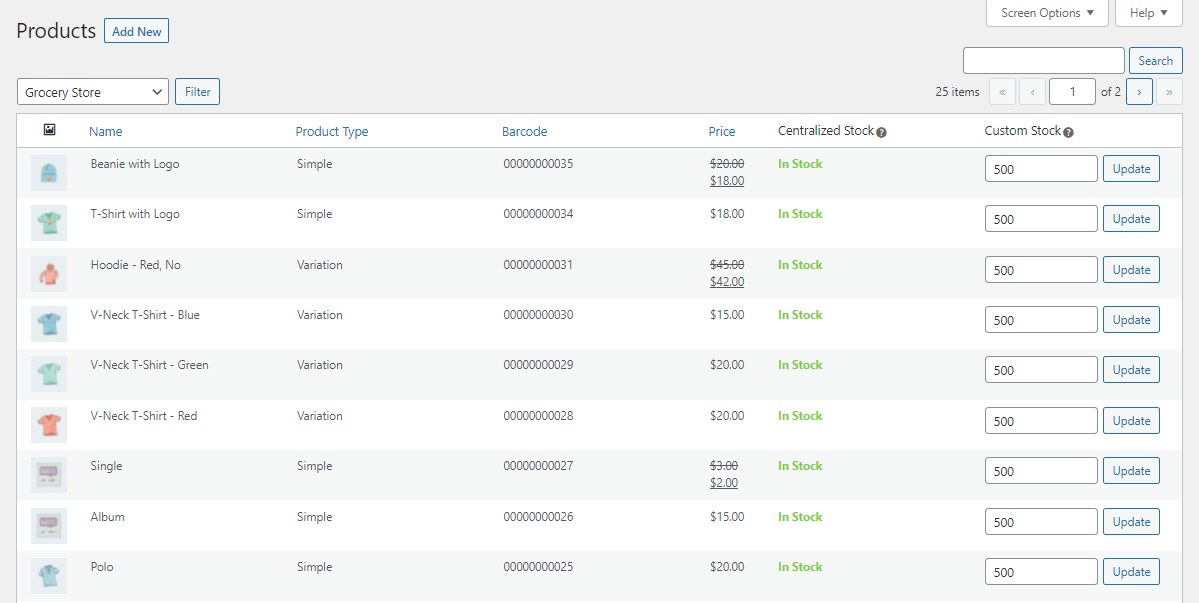This screenshot has height=603, width=1199.
Task: Open the Polo product thumbnail
Action: click(x=49, y=576)
